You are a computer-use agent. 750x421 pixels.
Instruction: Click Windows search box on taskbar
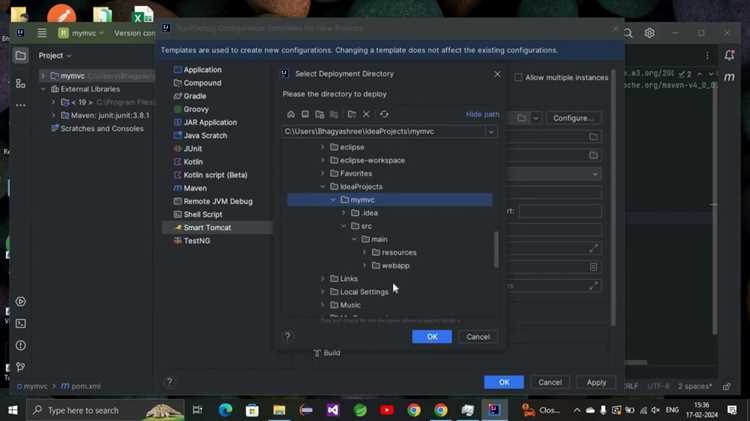pyautogui.click(x=104, y=410)
